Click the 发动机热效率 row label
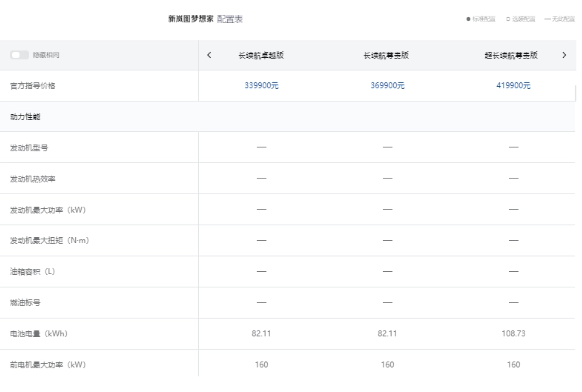This screenshot has height=392, width=582. [33, 179]
